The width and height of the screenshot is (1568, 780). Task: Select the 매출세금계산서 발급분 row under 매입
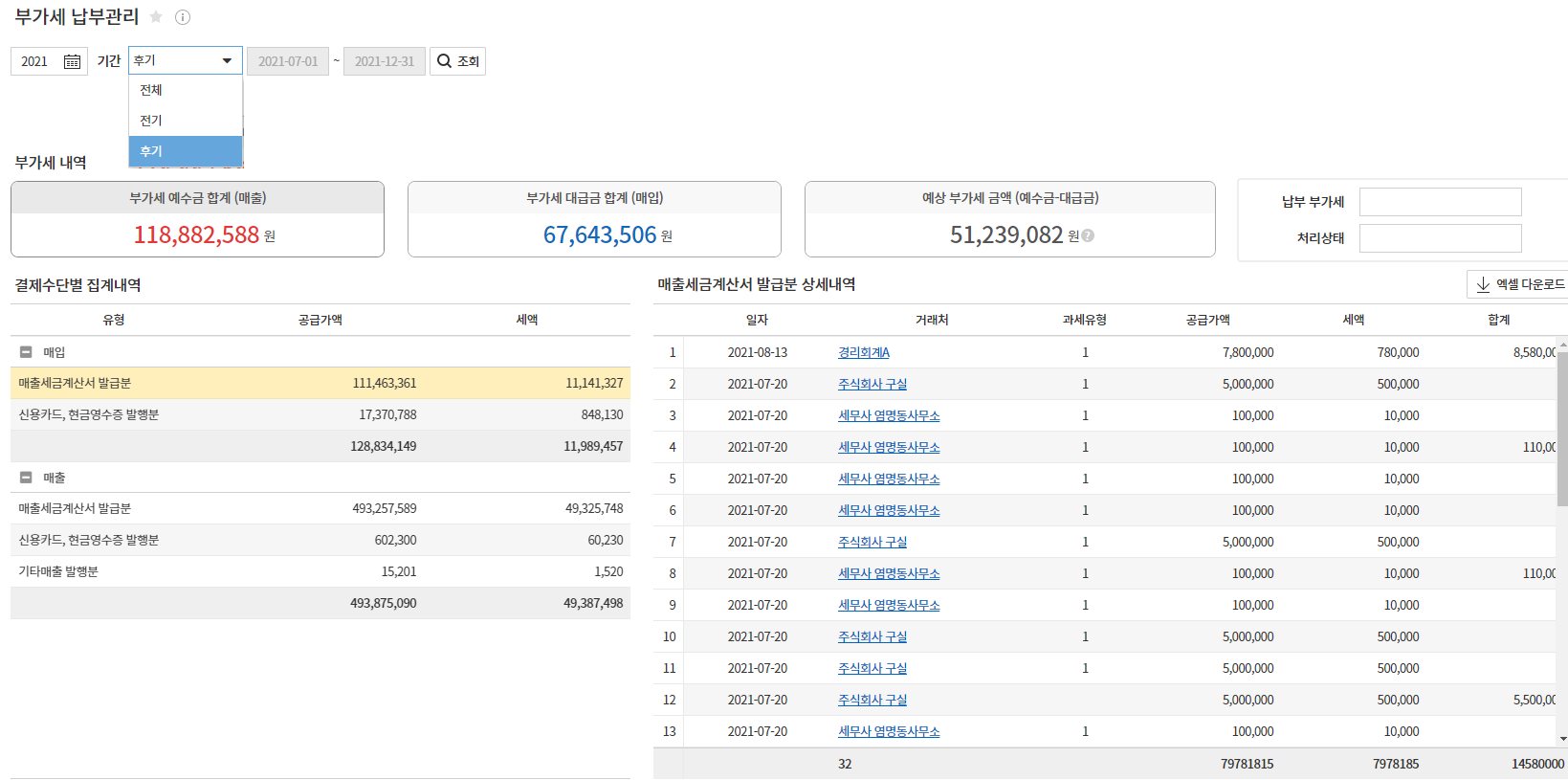coord(75,383)
